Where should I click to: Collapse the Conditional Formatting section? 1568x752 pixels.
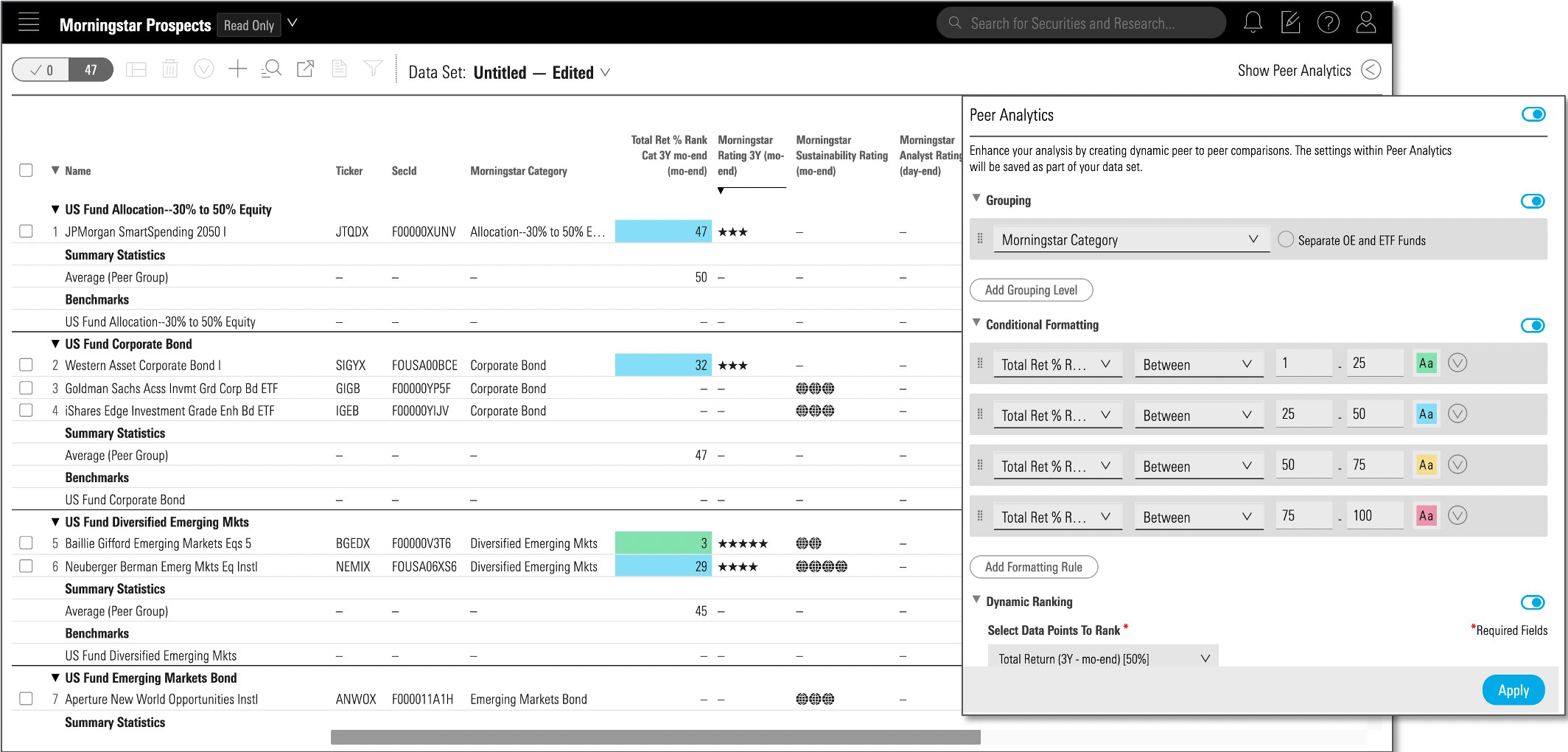(x=976, y=323)
